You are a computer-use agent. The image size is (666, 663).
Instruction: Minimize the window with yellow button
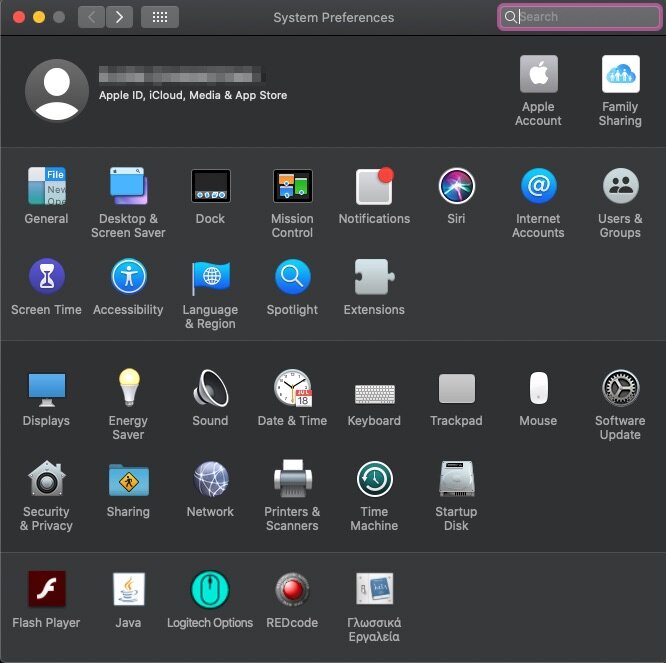tap(39, 17)
